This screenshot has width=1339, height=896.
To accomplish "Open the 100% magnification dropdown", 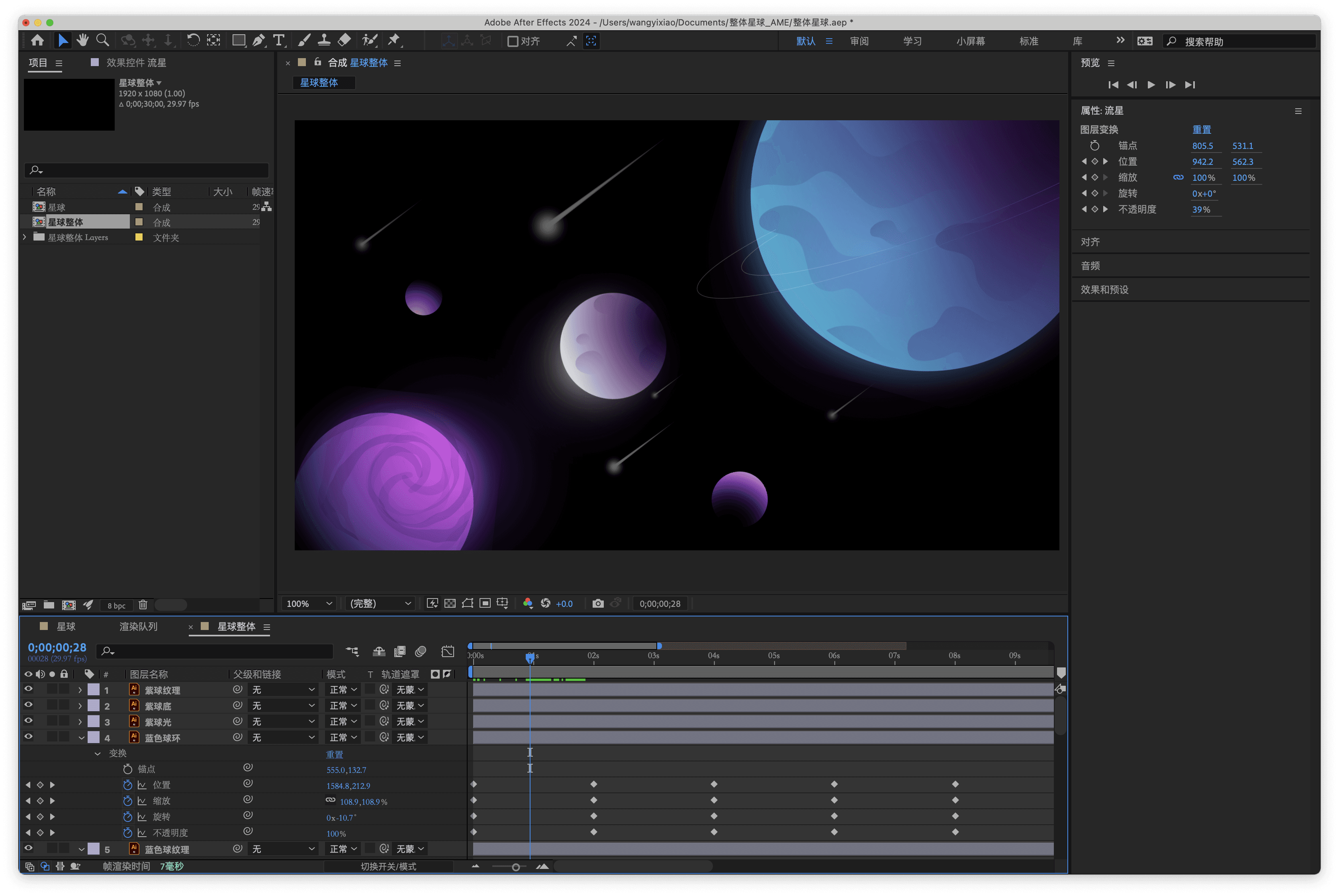I will click(309, 603).
